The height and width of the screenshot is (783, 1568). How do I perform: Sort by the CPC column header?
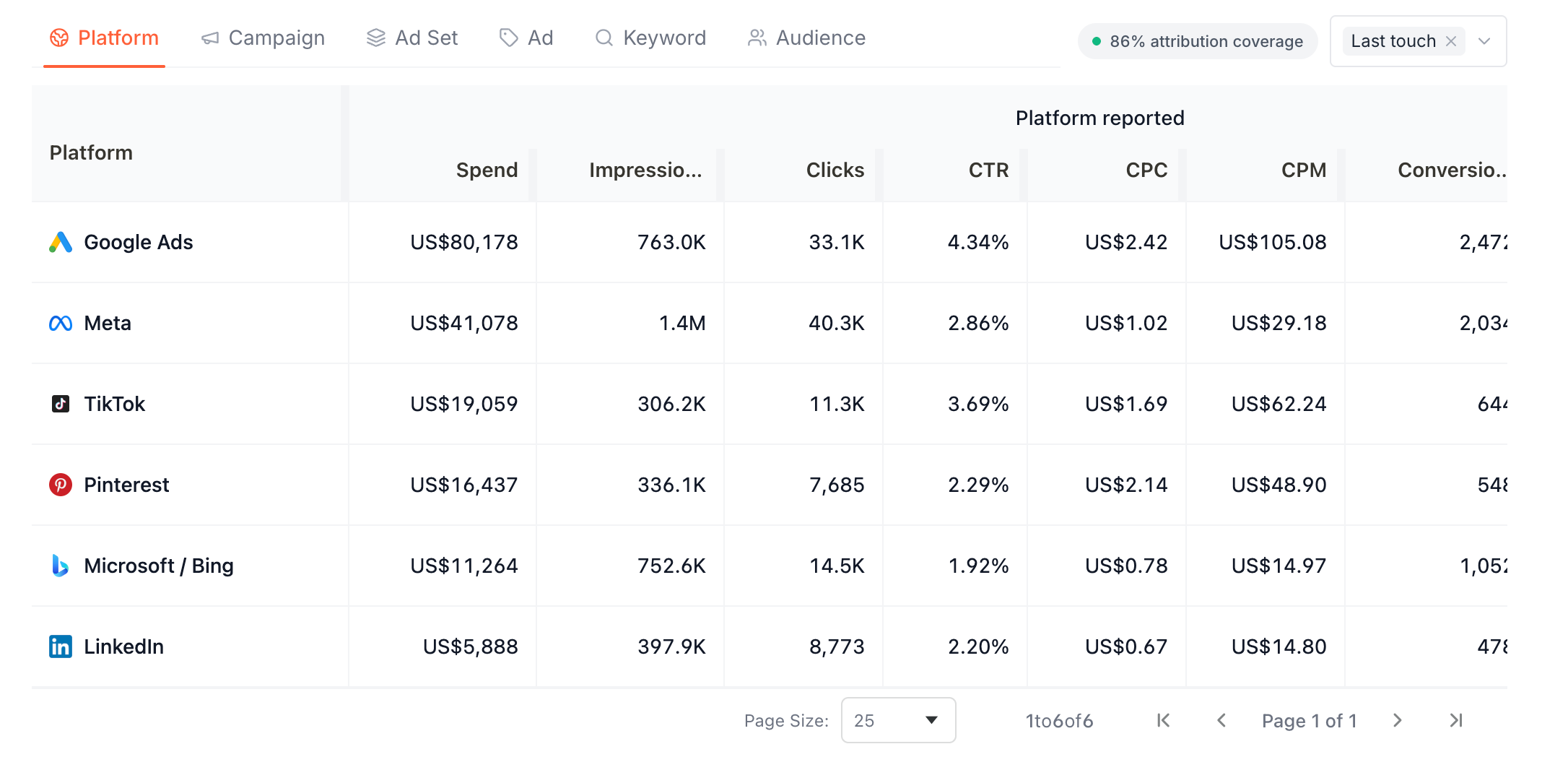[x=1146, y=170]
